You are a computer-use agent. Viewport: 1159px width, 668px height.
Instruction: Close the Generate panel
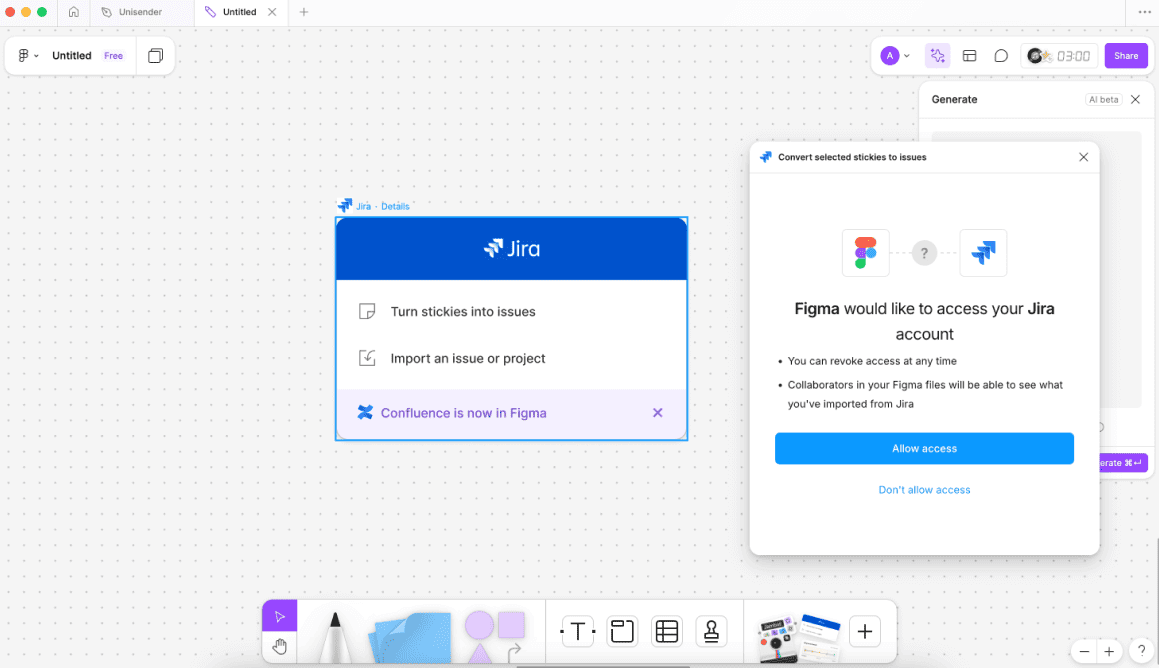click(x=1135, y=99)
